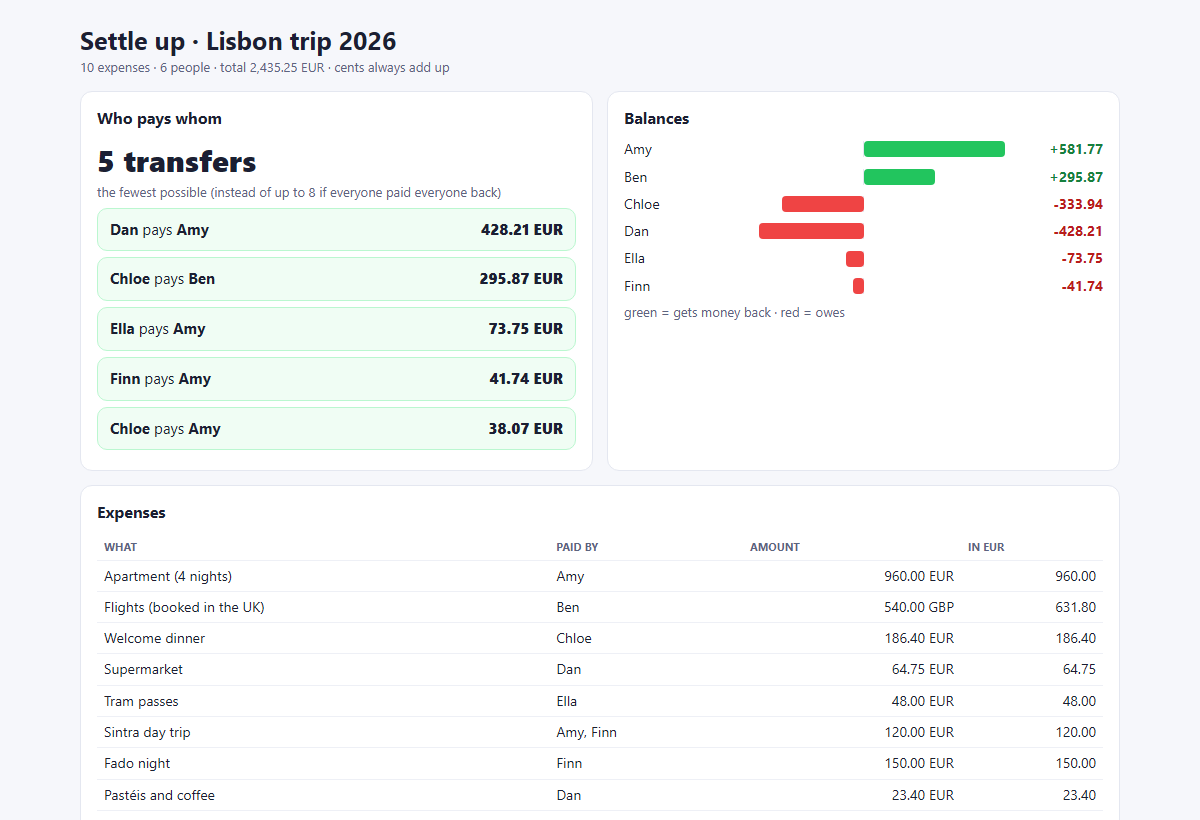Click the Who pays whom heading

(x=160, y=119)
